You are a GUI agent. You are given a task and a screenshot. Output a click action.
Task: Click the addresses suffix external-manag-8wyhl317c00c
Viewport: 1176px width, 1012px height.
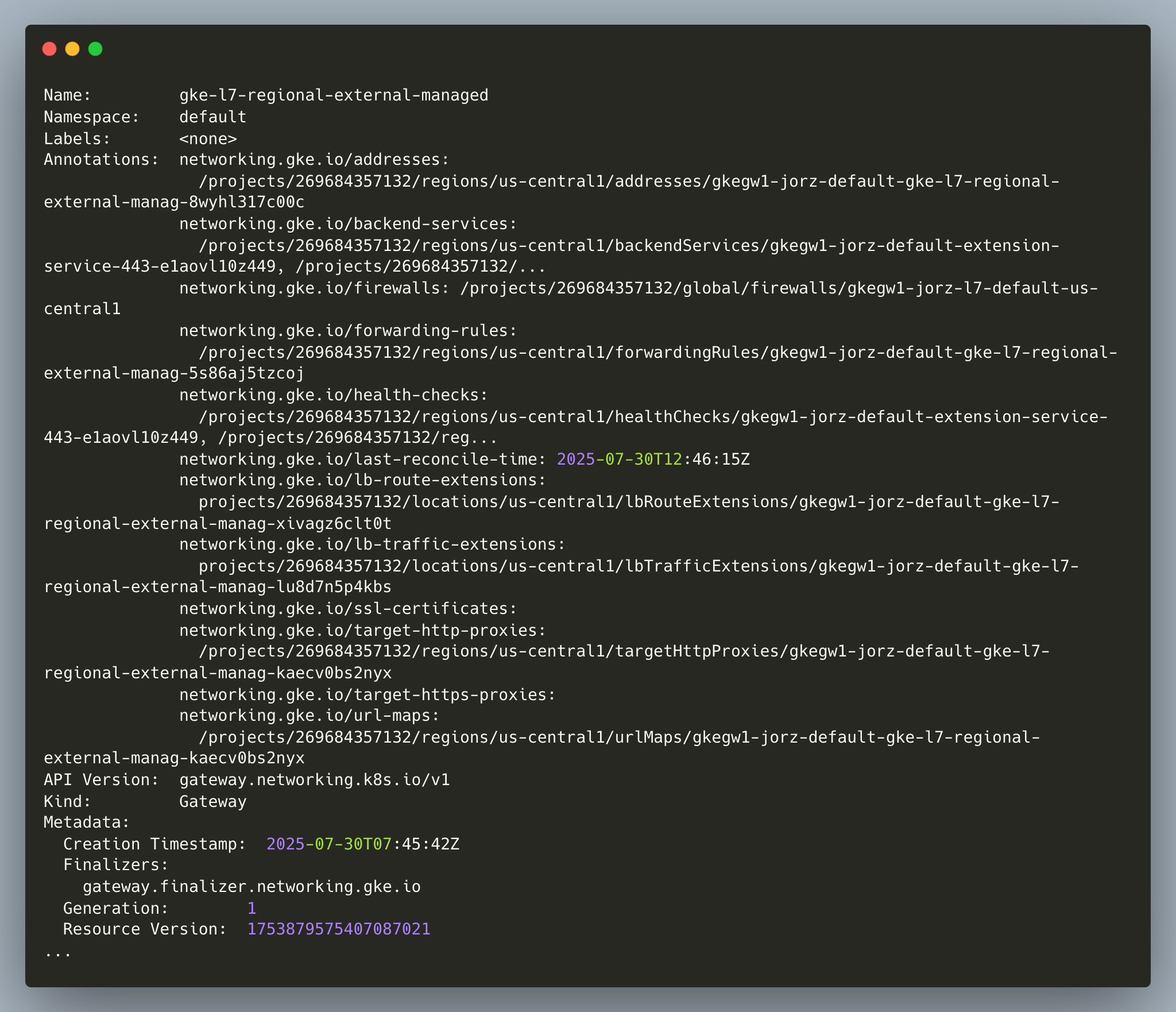tap(174, 202)
